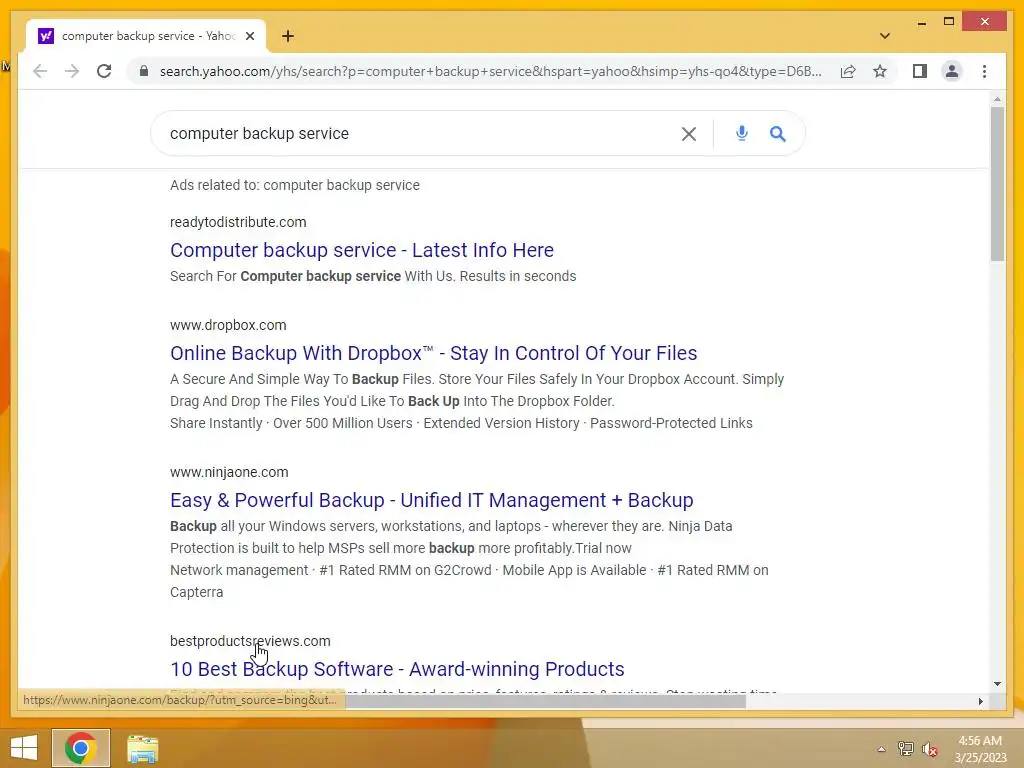Open the tab search dropdown arrow
Image resolution: width=1024 pixels, height=768 pixels.
(x=885, y=36)
